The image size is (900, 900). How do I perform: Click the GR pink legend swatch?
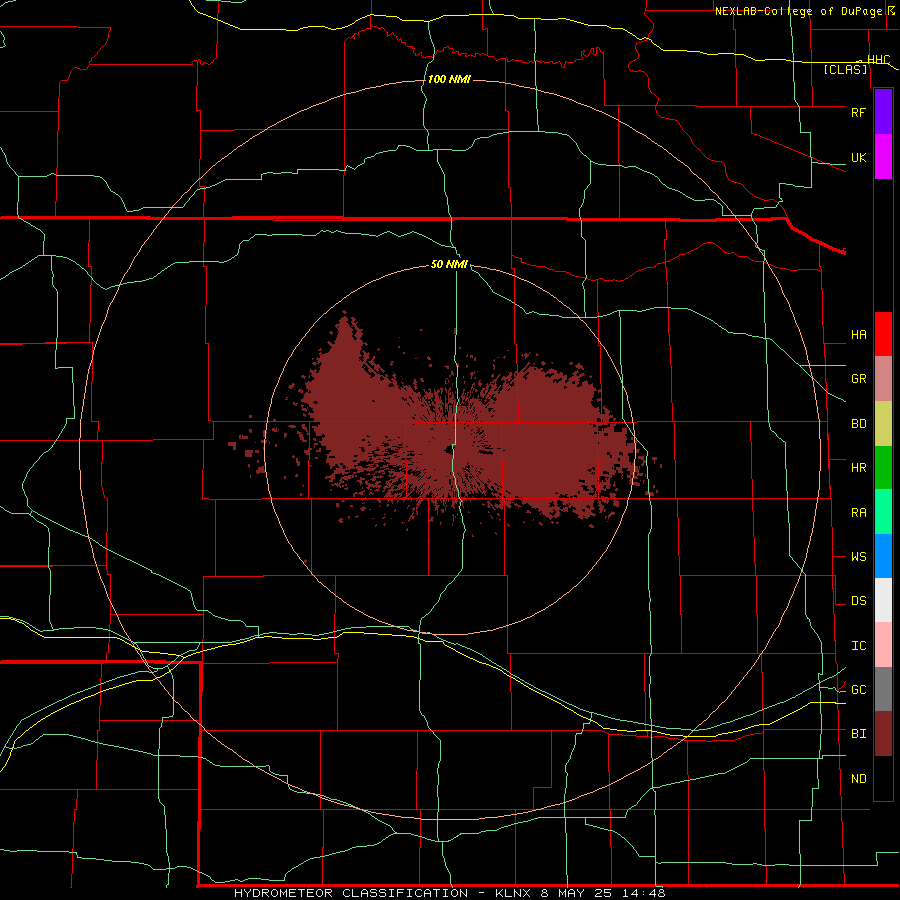click(883, 379)
